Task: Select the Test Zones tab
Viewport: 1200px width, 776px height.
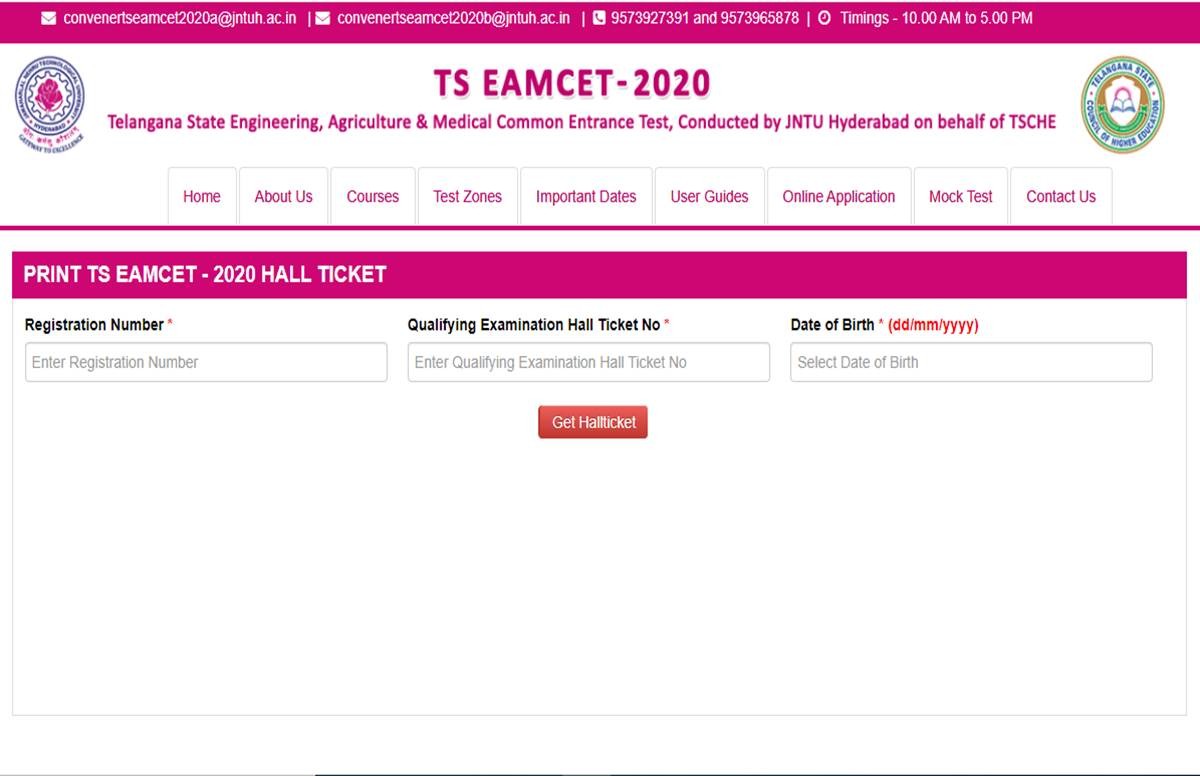Action: tap(467, 197)
